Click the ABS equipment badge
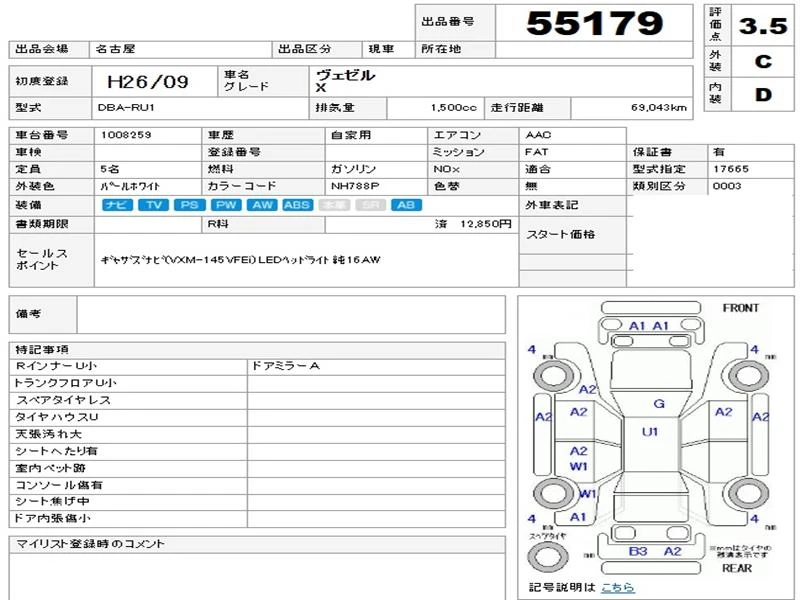Image resolution: width=800 pixels, height=600 pixels. (x=297, y=205)
